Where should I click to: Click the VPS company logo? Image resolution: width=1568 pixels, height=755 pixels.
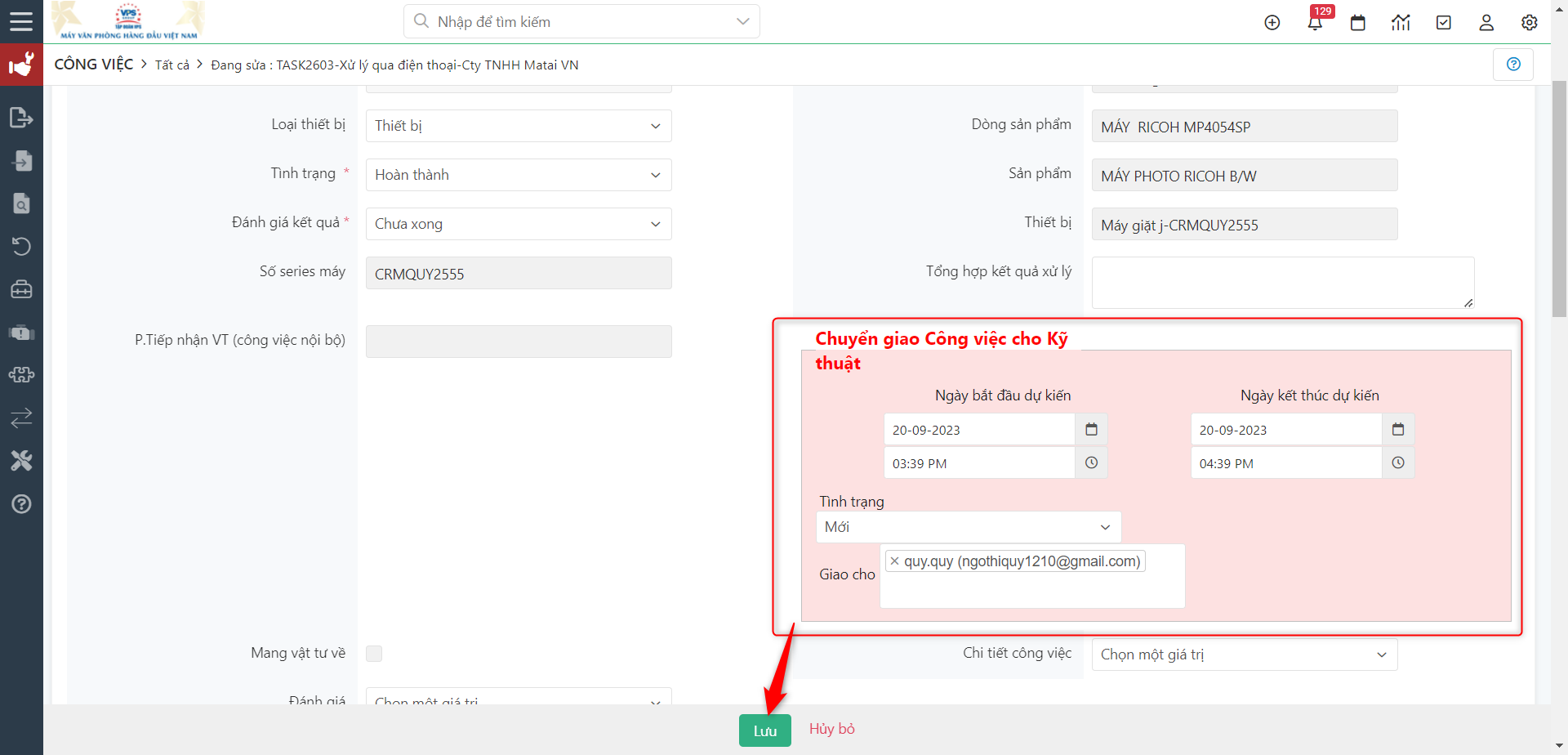tap(129, 21)
